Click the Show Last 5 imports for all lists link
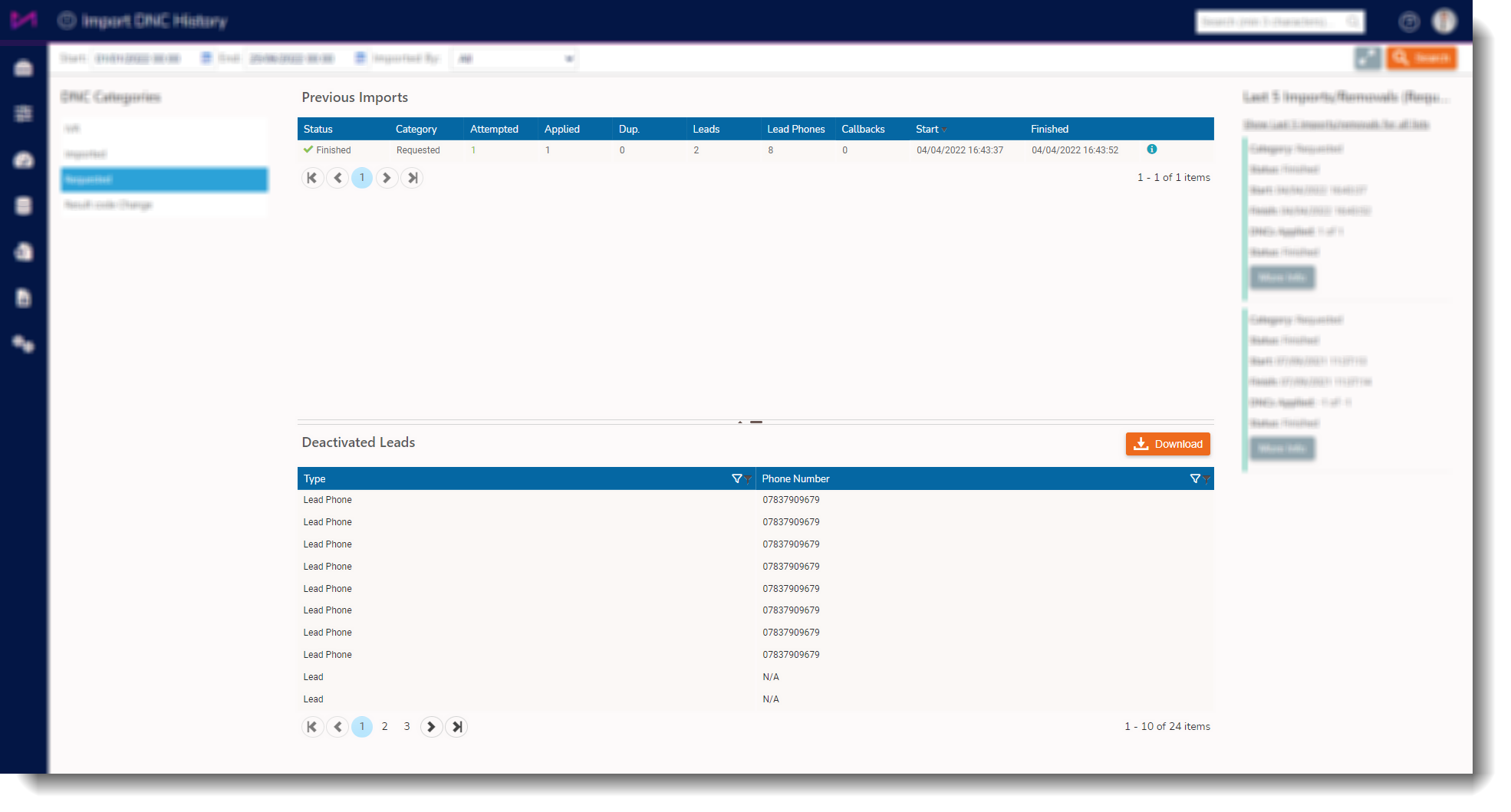 (x=1336, y=124)
